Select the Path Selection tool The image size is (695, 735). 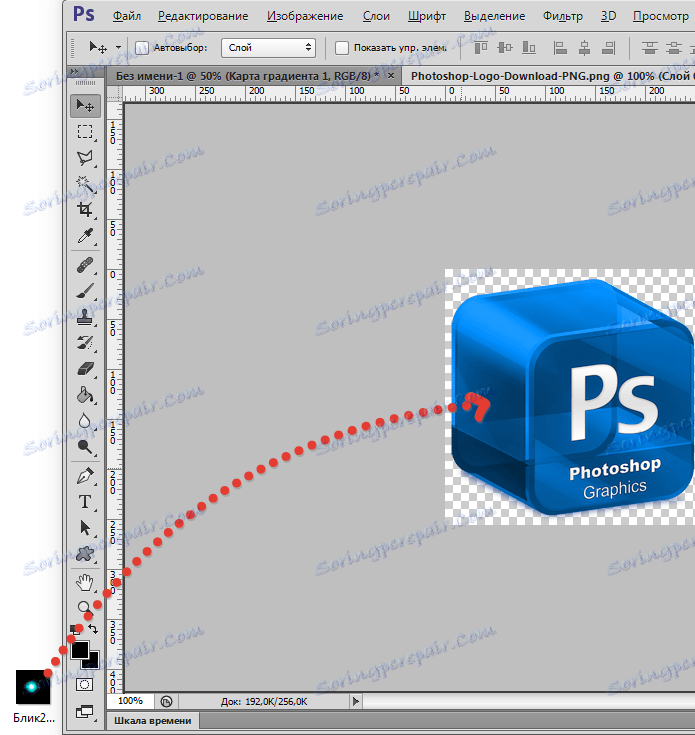click(x=85, y=528)
